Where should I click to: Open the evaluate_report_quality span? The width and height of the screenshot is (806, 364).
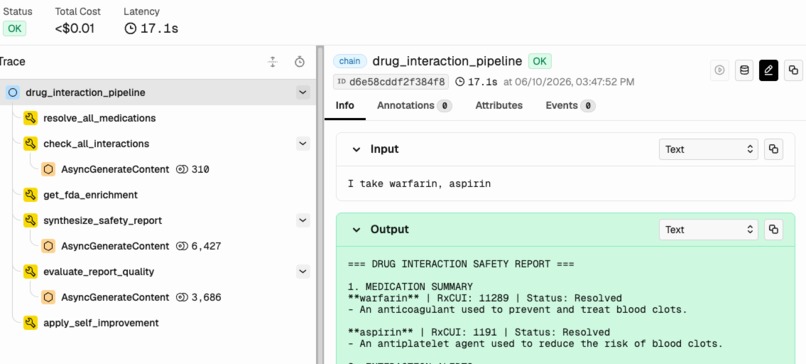tap(99, 271)
